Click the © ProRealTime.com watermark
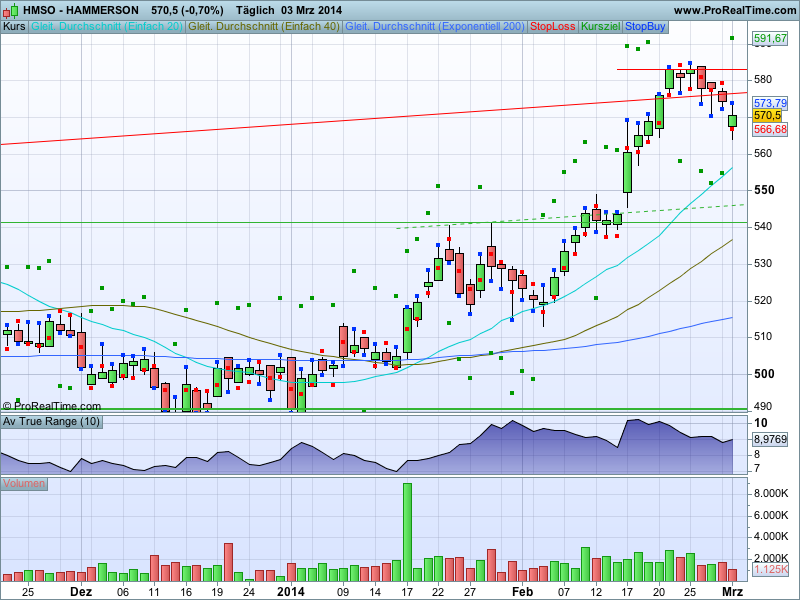The height and width of the screenshot is (600, 800). pos(52,406)
